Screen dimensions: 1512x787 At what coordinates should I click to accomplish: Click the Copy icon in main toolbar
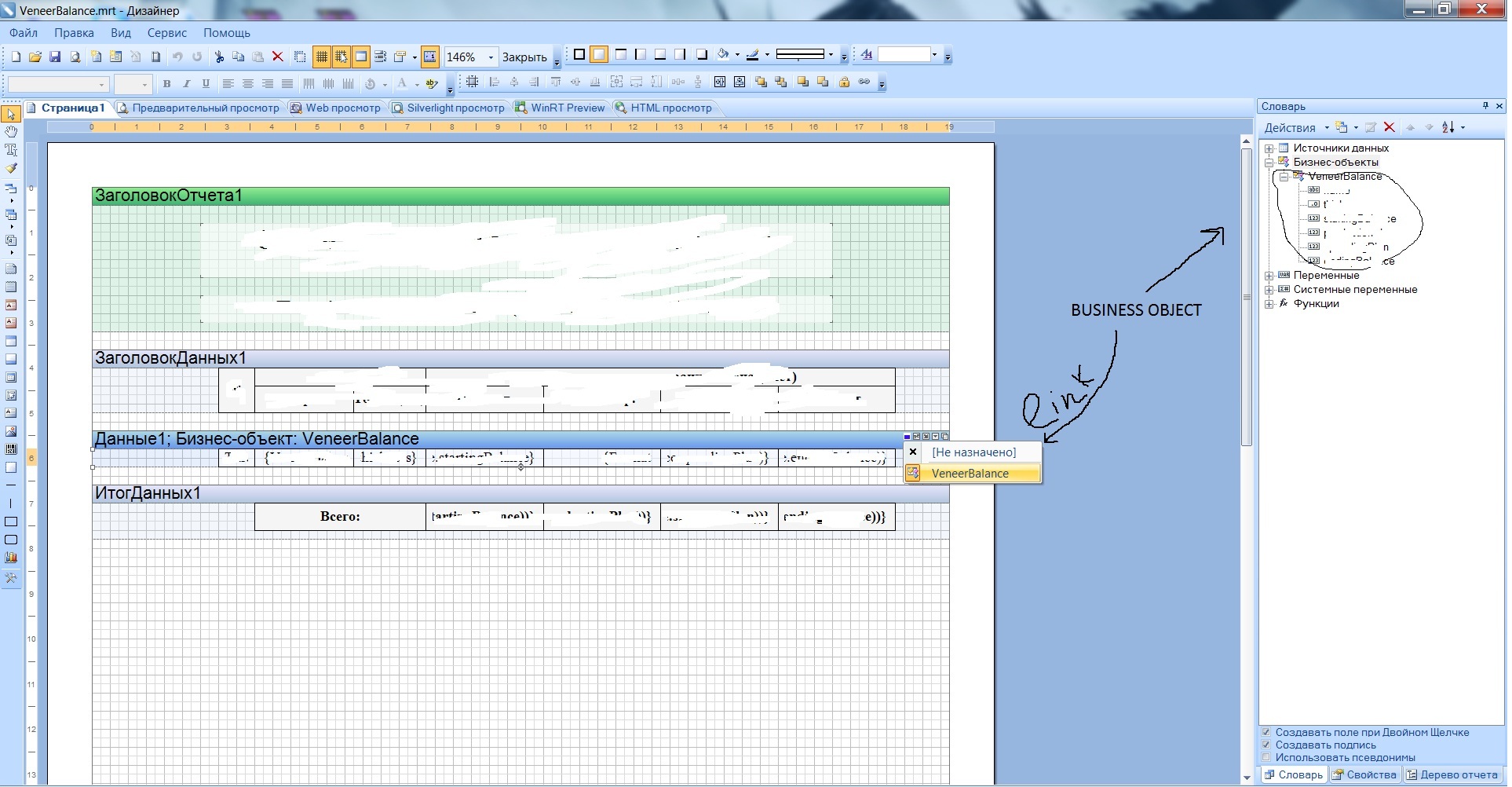(x=239, y=57)
